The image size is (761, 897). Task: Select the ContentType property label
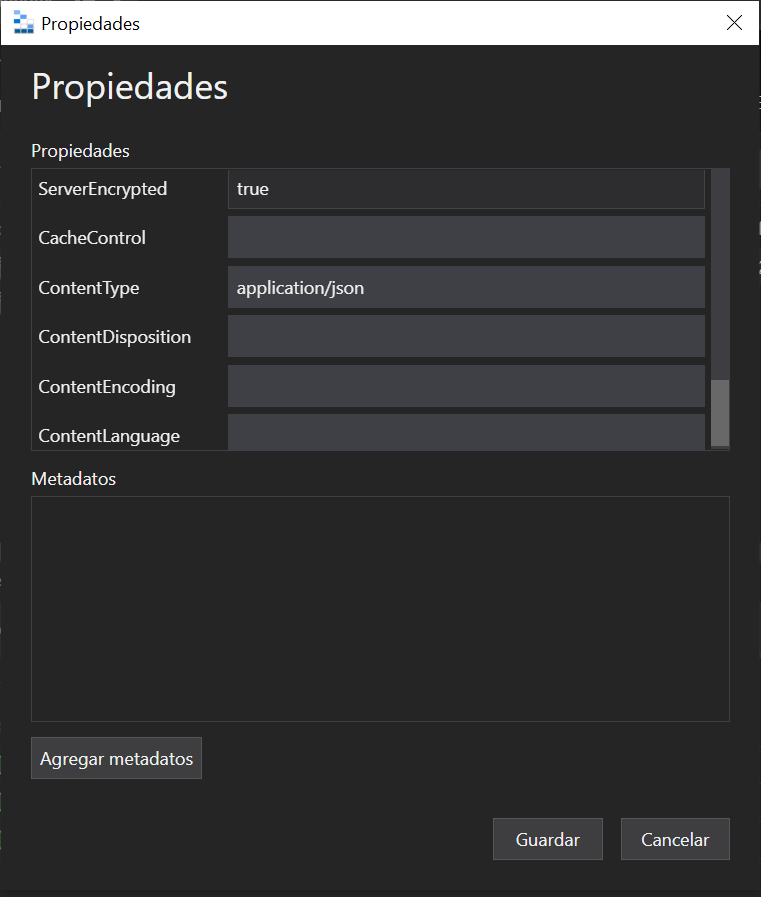click(88, 287)
